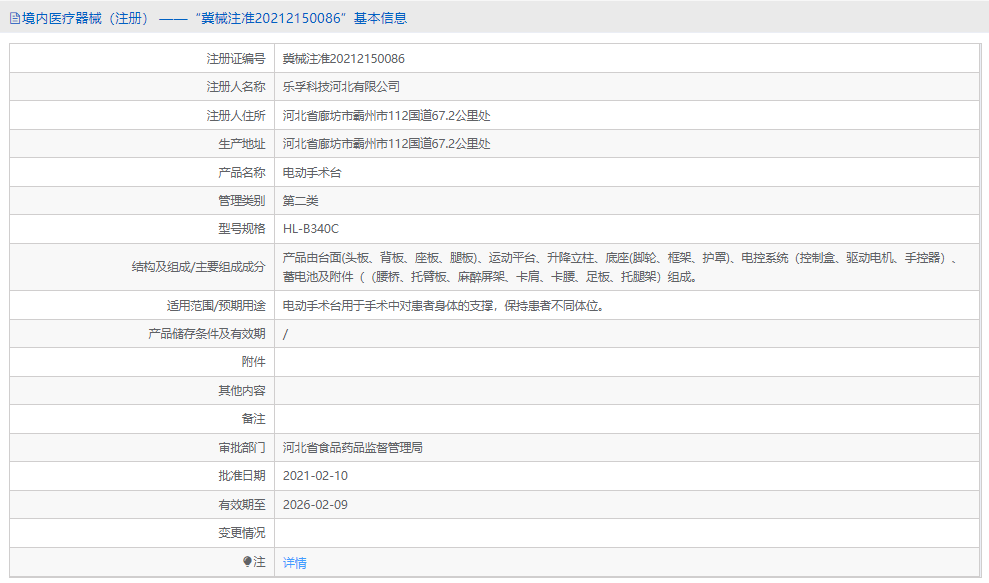This screenshot has width=989, height=583.
Task: Click the 产品储存条件及有效期 label
Action: [x=207, y=334]
